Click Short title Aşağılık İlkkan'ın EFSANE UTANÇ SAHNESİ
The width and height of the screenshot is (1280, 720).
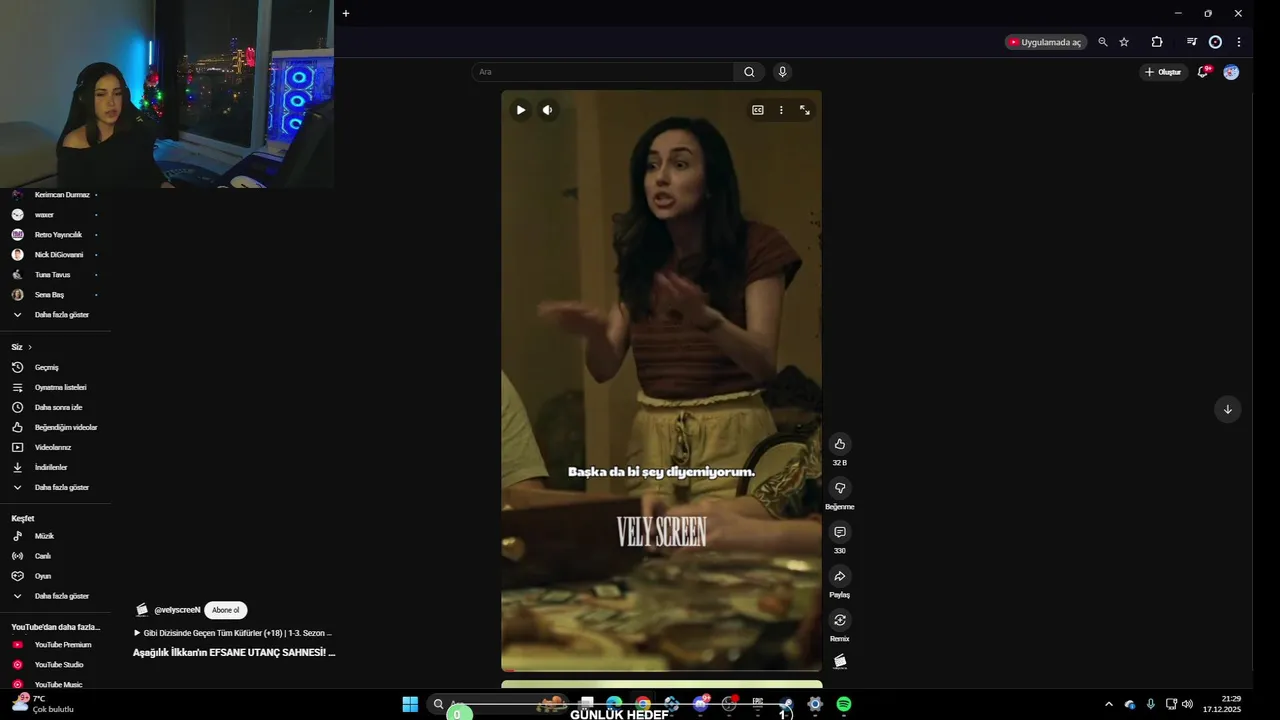(x=234, y=653)
